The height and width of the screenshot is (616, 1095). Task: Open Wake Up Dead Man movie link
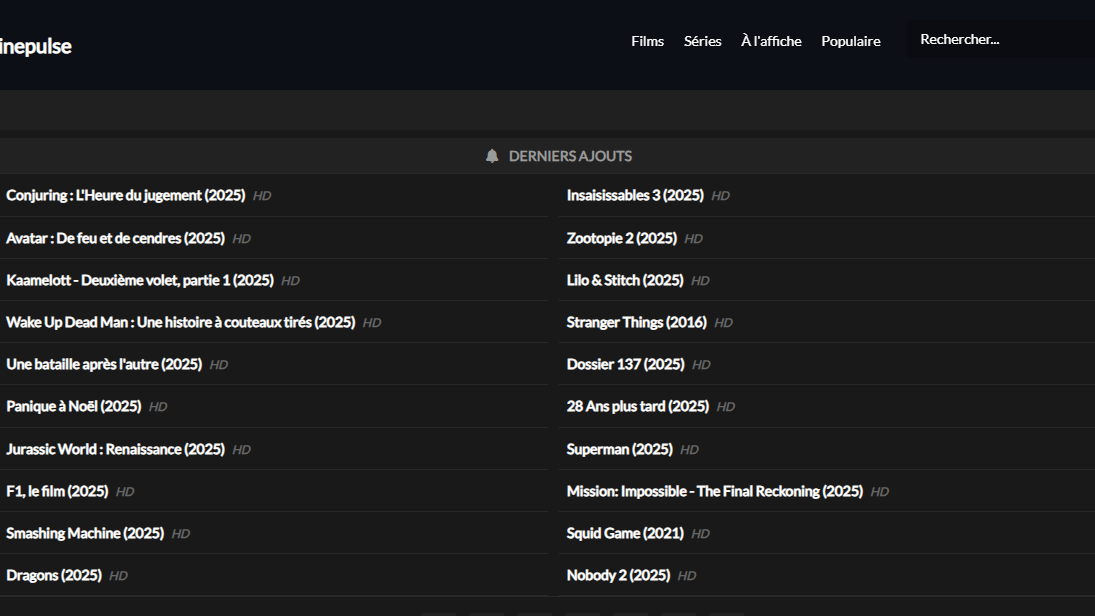181,323
